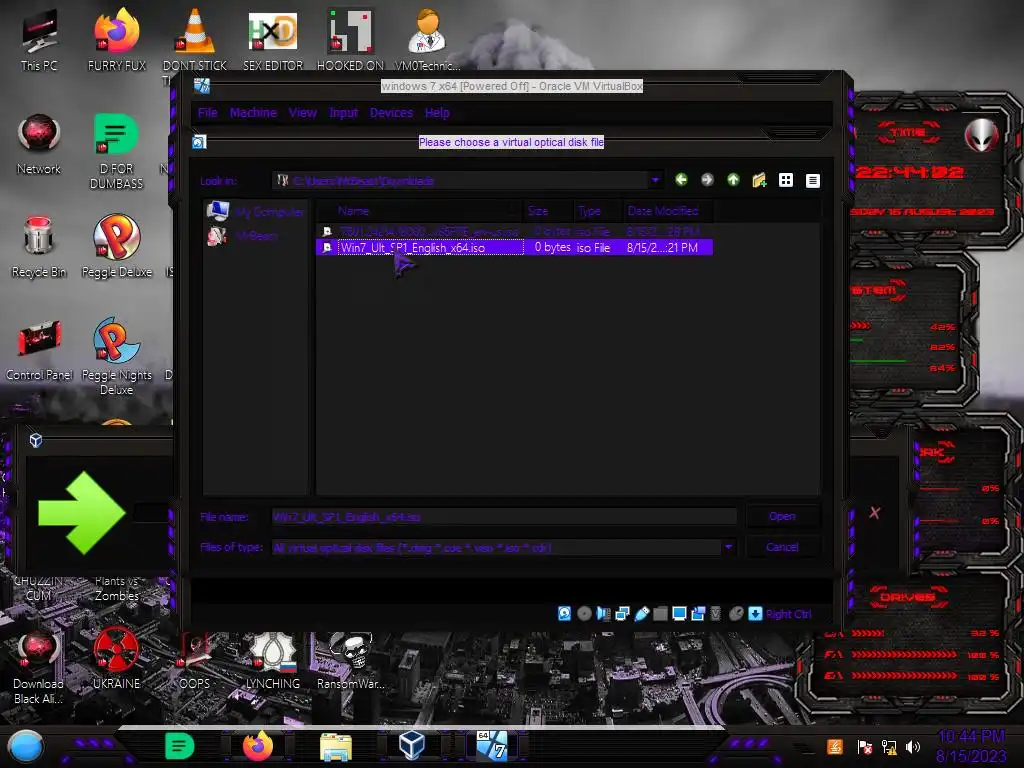Open the File menu
Viewport: 1024px width, 768px height.
[208, 112]
